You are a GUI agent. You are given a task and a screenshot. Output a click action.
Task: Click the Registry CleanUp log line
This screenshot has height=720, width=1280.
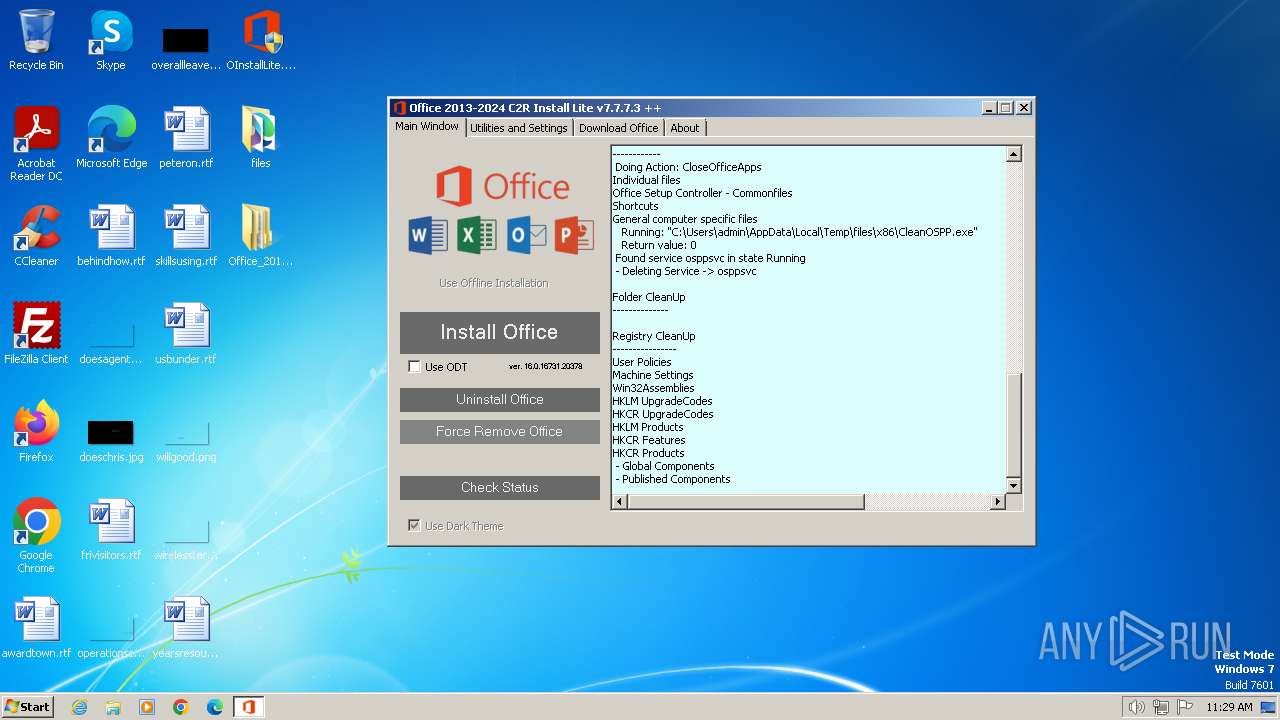[654, 336]
